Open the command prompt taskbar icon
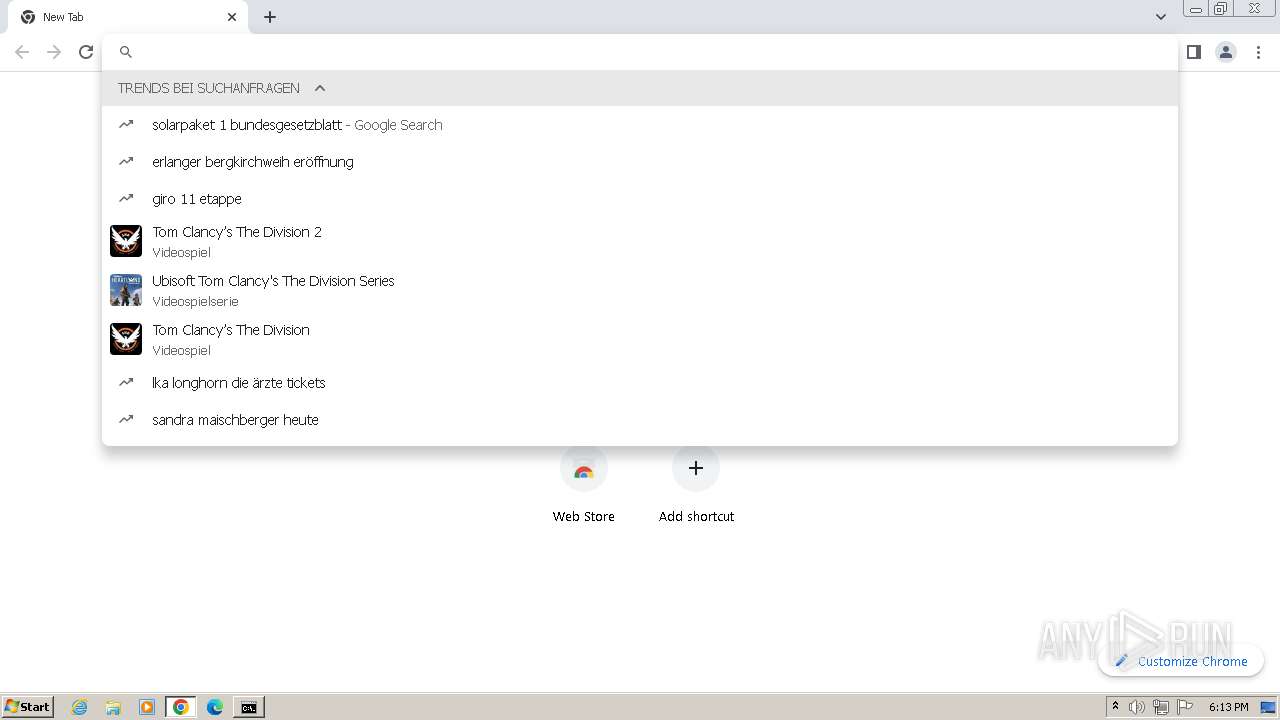The height and width of the screenshot is (720, 1280). pos(249,707)
